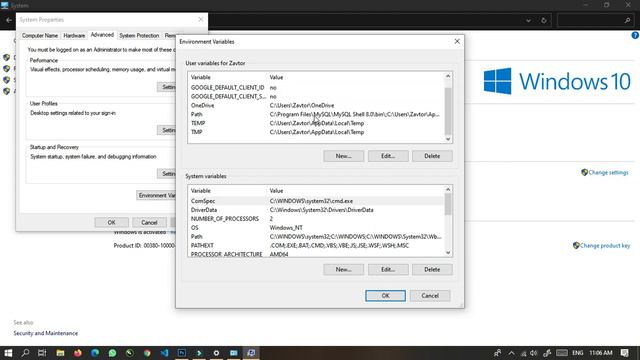Open Change product key link
This screenshot has height=360, width=640.
click(x=605, y=246)
